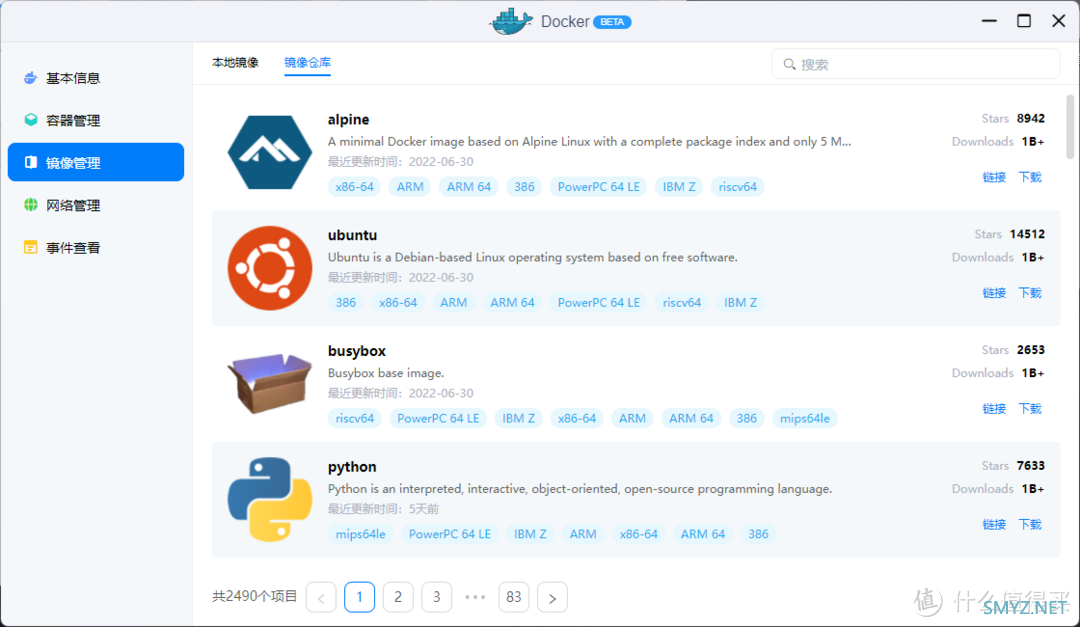Click 下载 to download python
1080x627 pixels.
pos(1030,524)
